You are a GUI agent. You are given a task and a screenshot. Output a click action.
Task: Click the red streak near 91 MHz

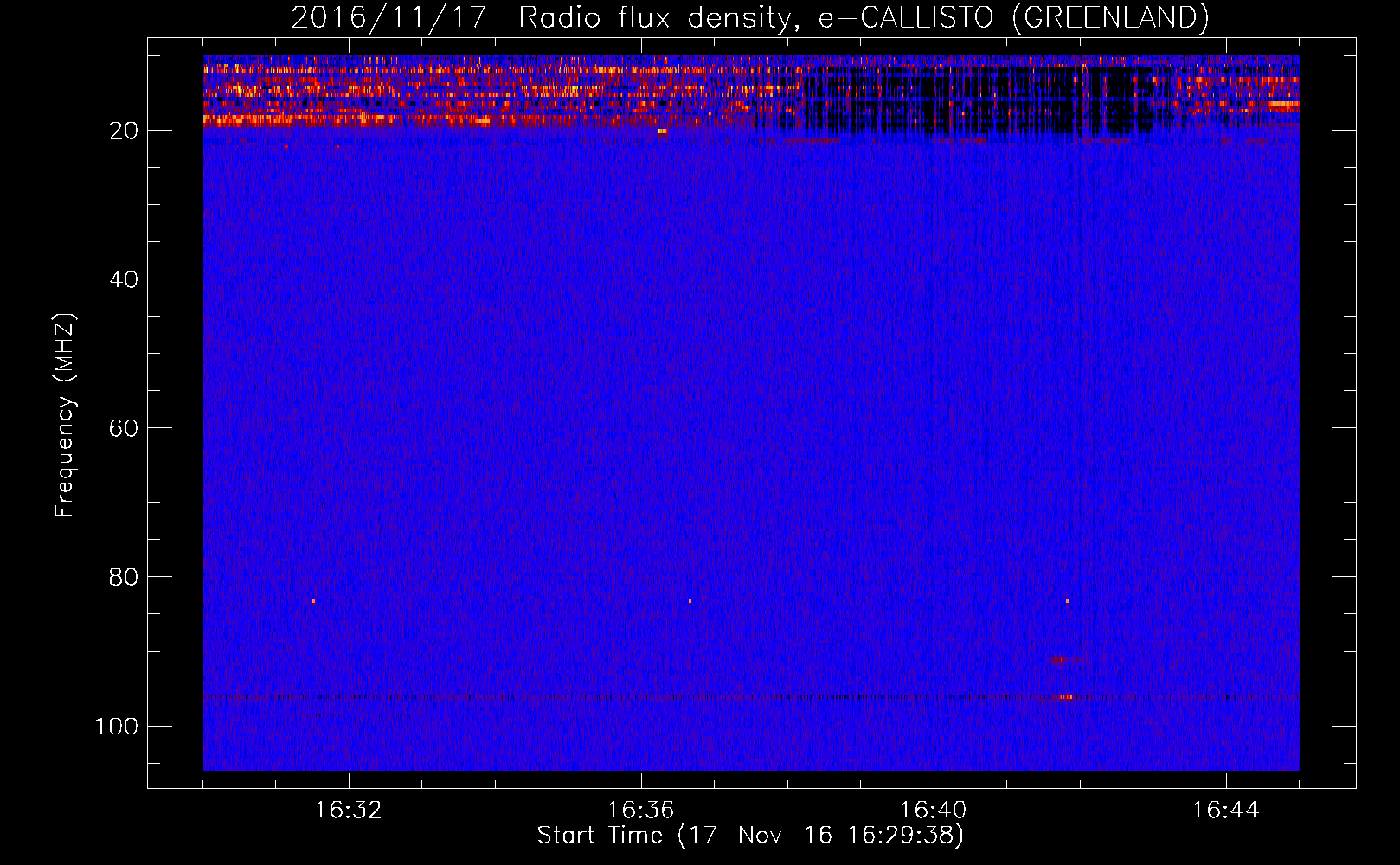pos(1059,660)
